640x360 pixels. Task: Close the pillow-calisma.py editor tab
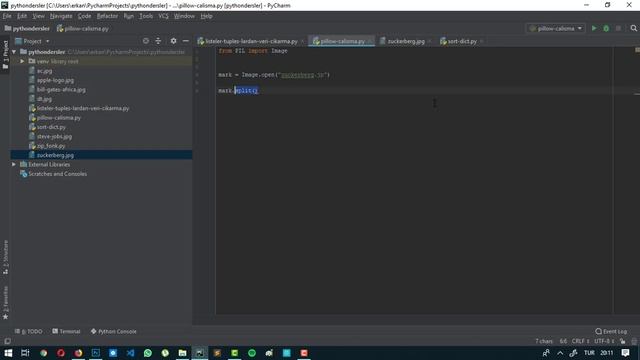370,41
